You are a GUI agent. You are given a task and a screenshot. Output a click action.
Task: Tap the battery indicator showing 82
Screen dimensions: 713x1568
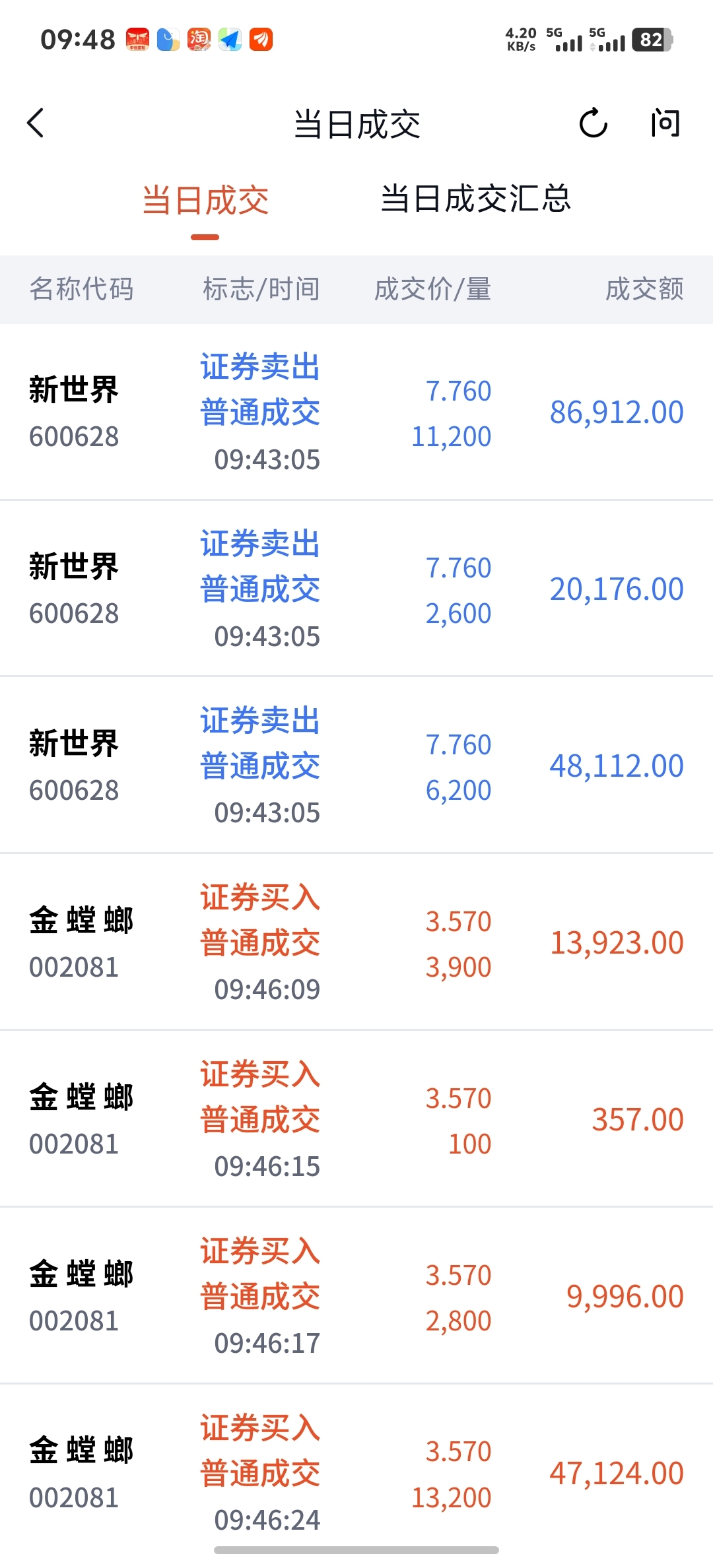tap(652, 40)
